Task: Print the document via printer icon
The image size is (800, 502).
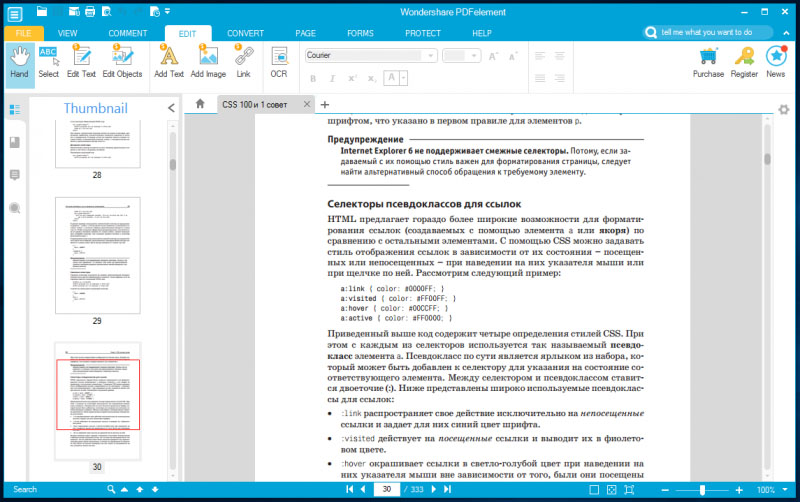Action: pyautogui.click(x=90, y=11)
